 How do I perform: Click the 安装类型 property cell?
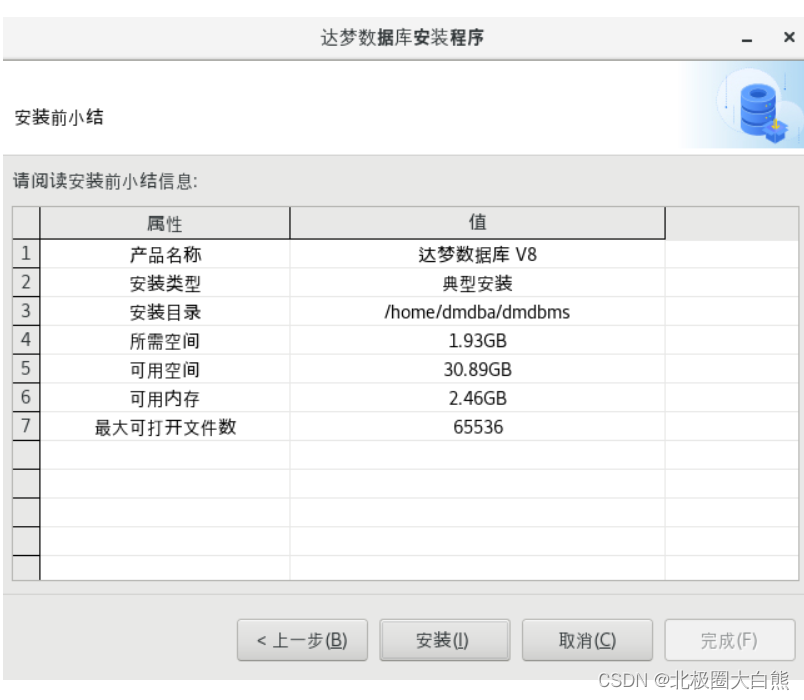tap(165, 283)
